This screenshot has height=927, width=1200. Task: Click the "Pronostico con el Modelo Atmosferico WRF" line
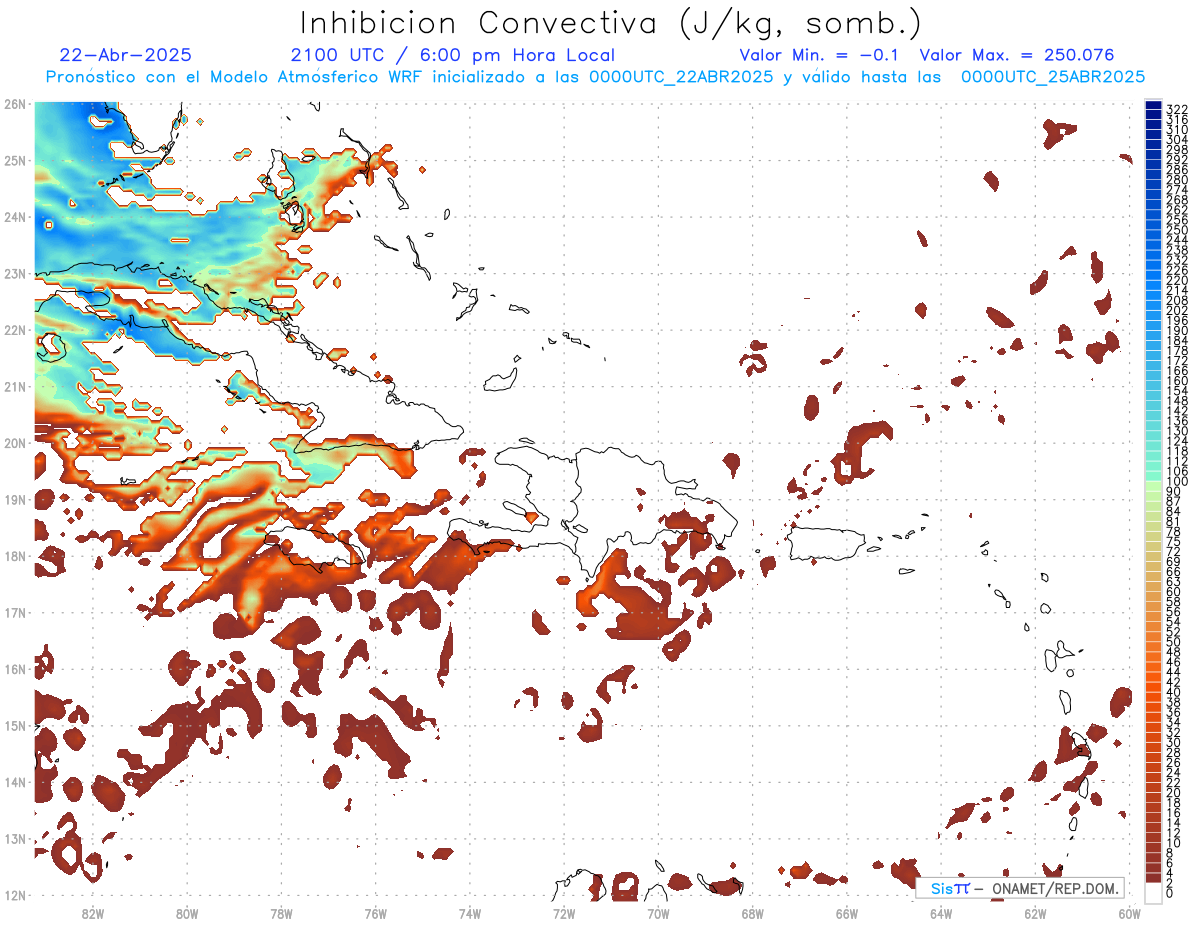click(x=595, y=77)
